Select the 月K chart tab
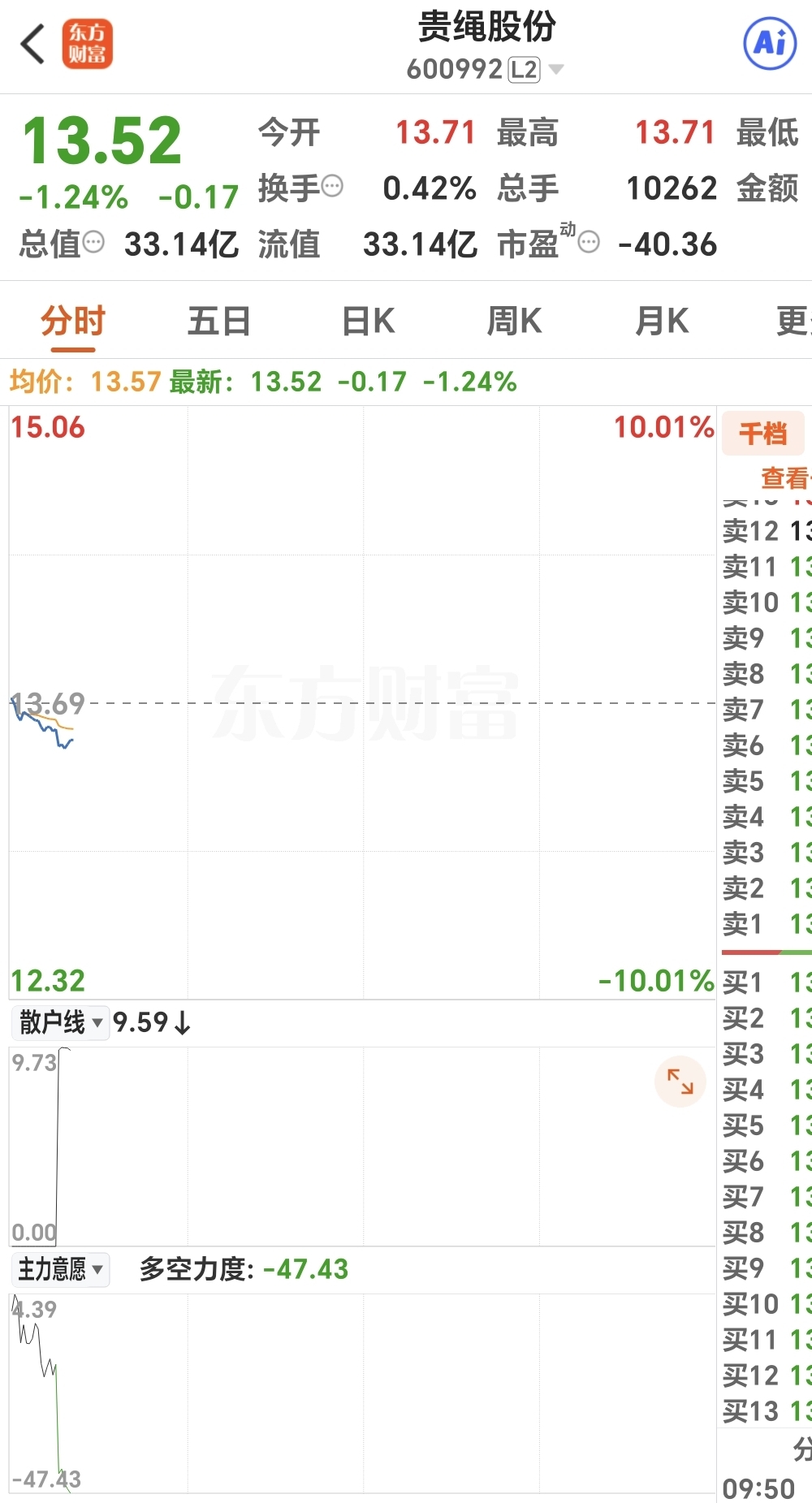Screen dimensions: 812x1503 point(661,322)
